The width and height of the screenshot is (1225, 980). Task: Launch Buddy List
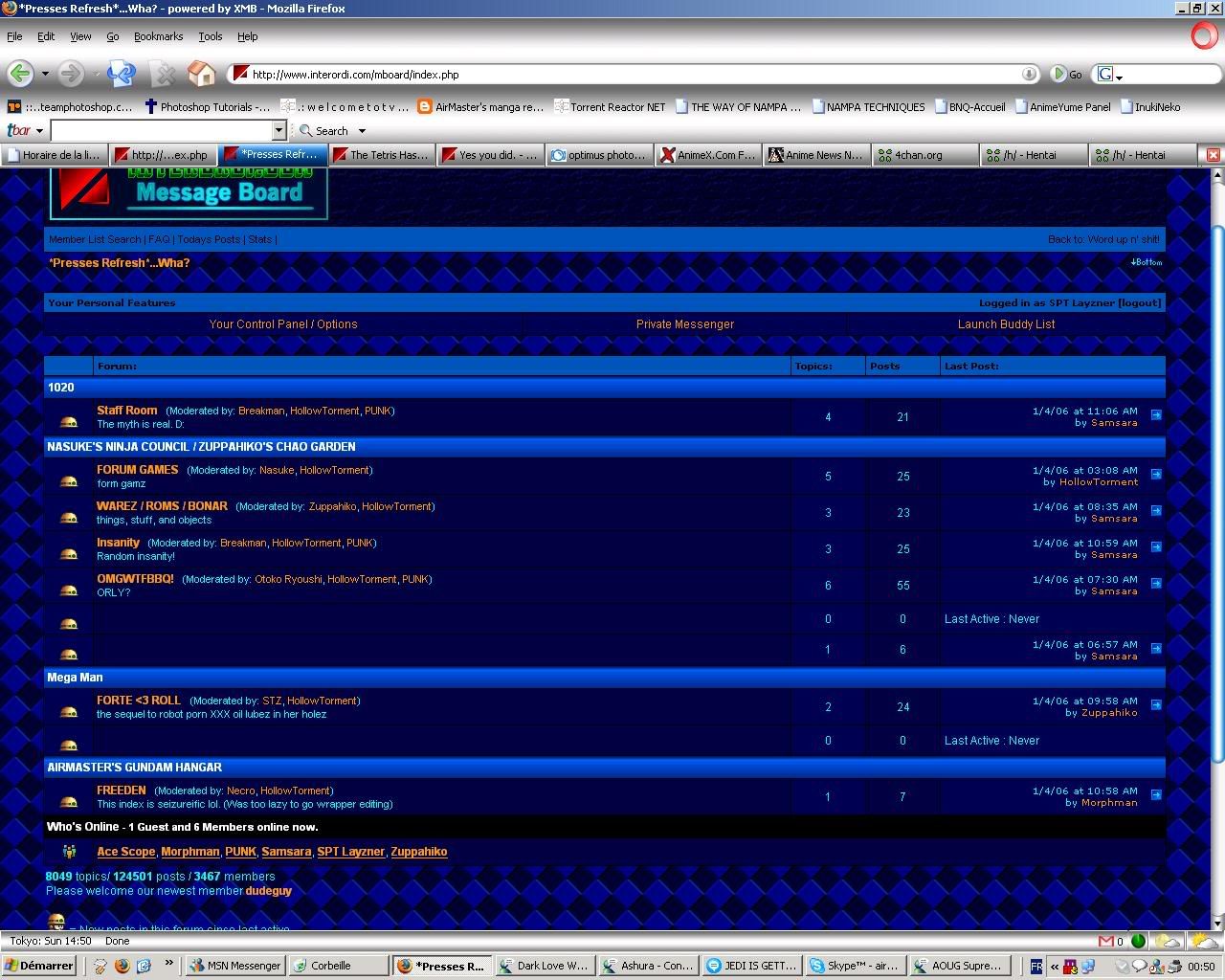pyautogui.click(x=1007, y=324)
